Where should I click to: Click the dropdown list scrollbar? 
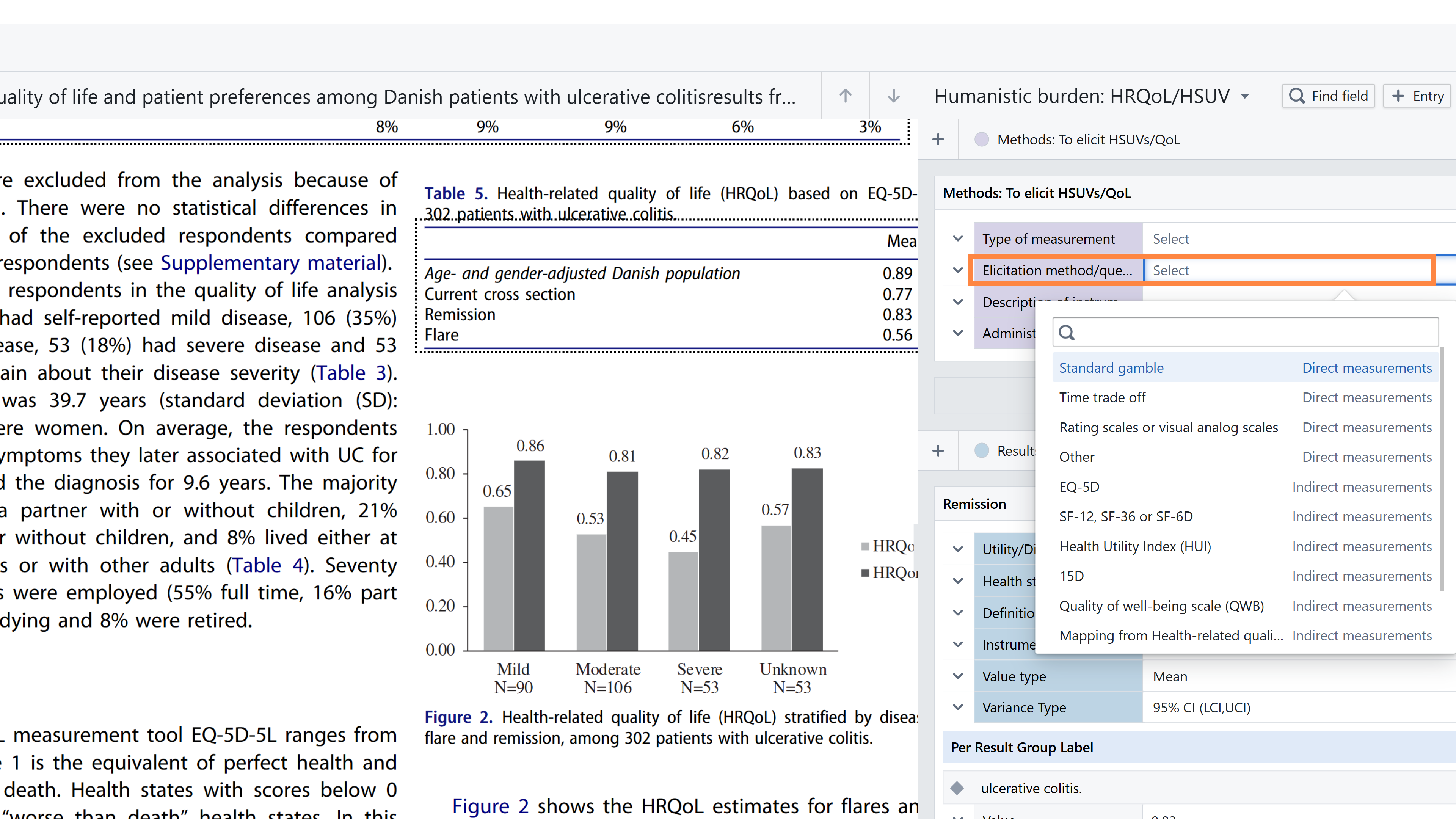pos(1442,469)
